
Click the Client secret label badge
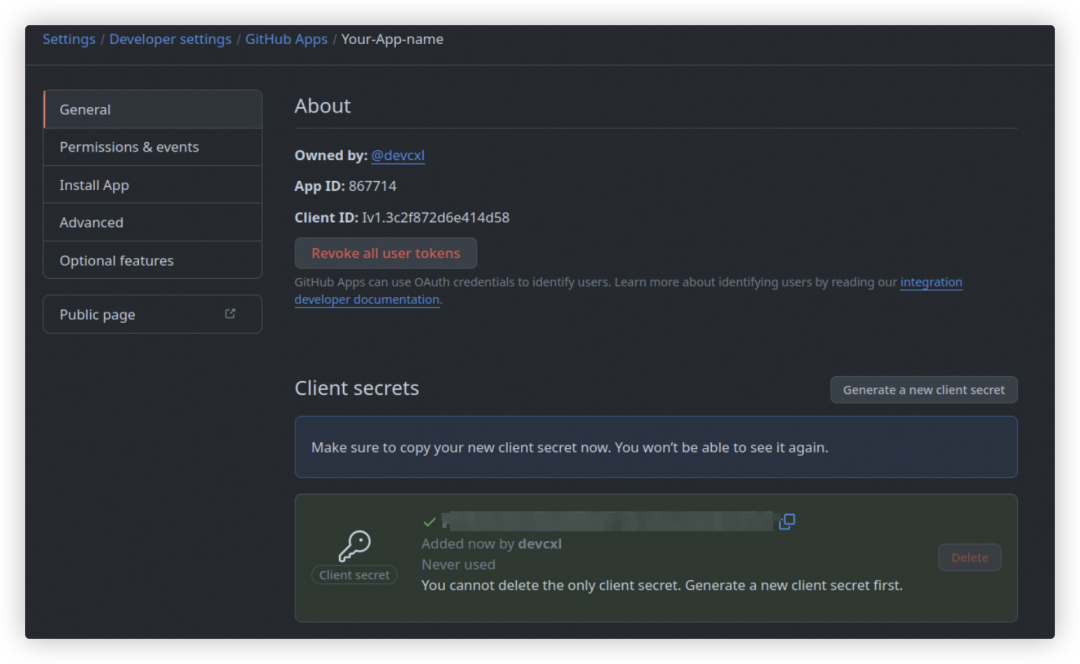[354, 574]
